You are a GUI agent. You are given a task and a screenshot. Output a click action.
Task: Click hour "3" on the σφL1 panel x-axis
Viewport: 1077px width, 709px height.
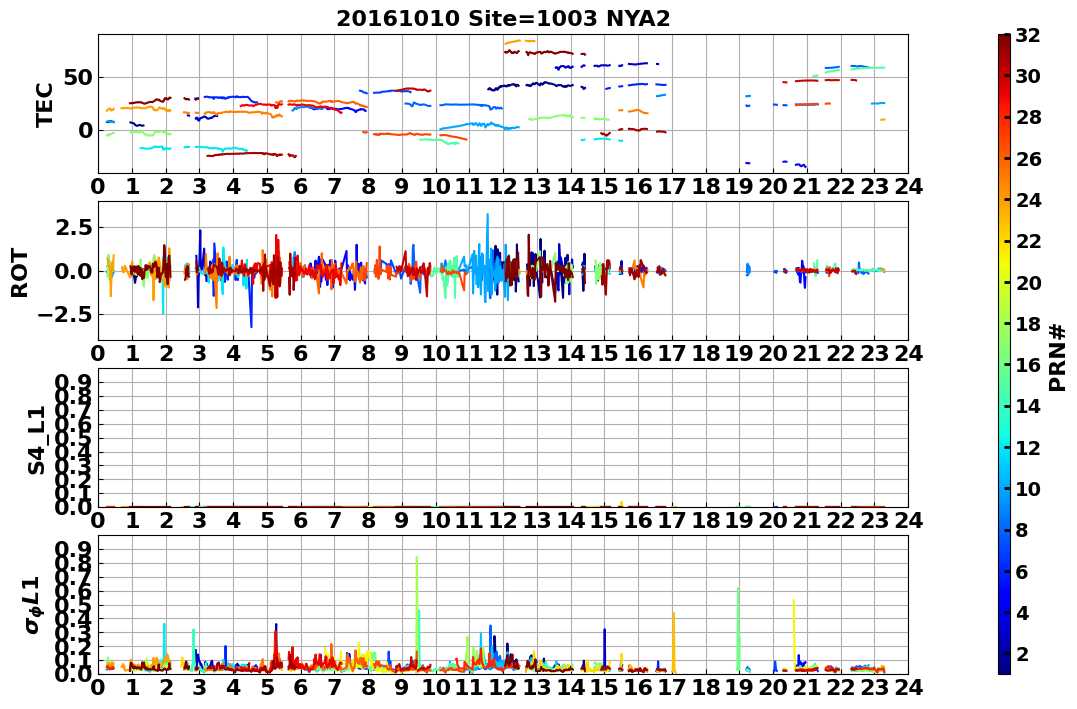199,687
